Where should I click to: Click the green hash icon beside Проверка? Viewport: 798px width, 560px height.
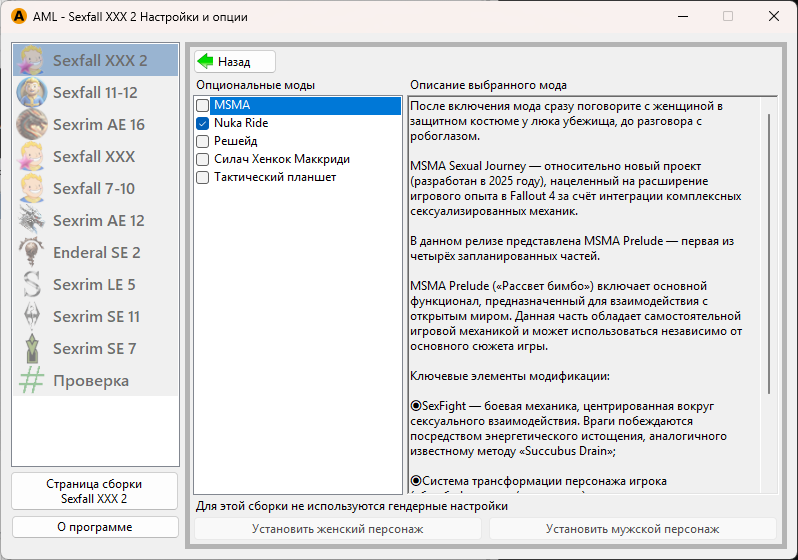pos(32,380)
